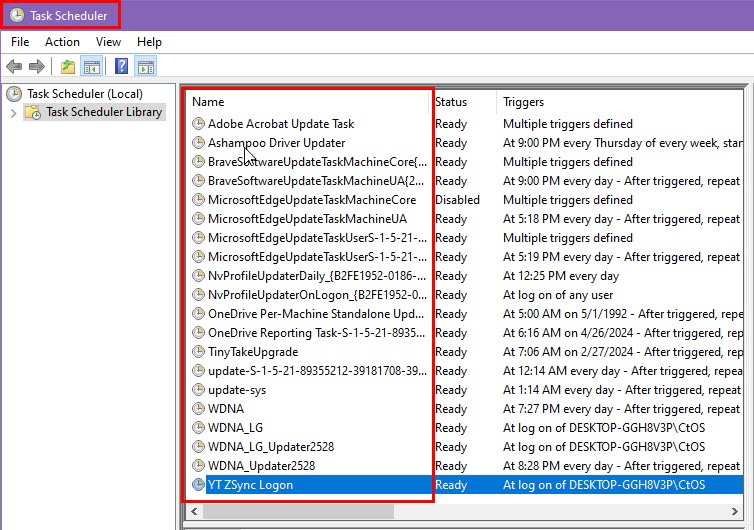The image size is (754, 530).
Task: Click the 'At 9:00 PM every Thursday' trigger
Action: pos(623,143)
